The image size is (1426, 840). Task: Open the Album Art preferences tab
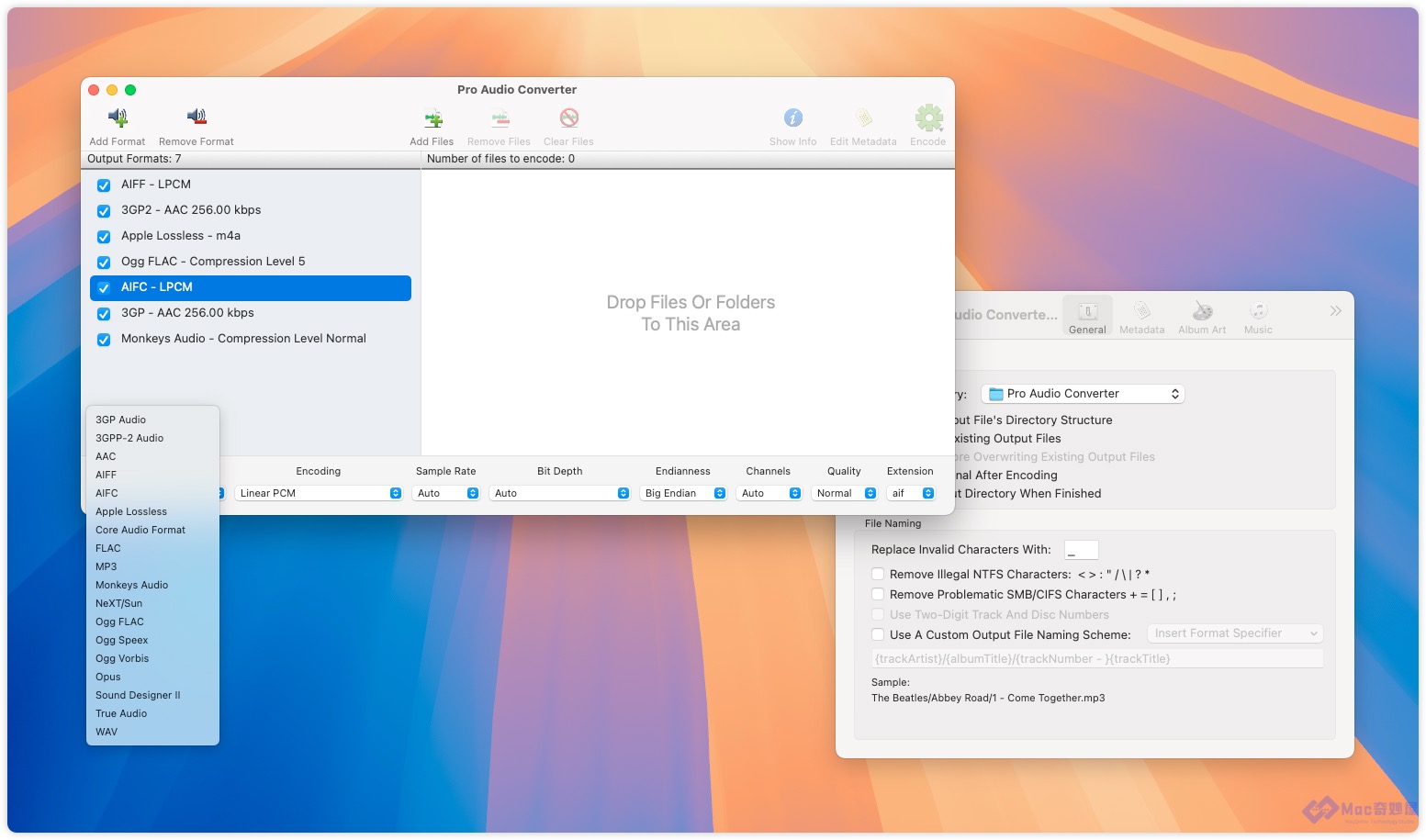[1202, 316]
